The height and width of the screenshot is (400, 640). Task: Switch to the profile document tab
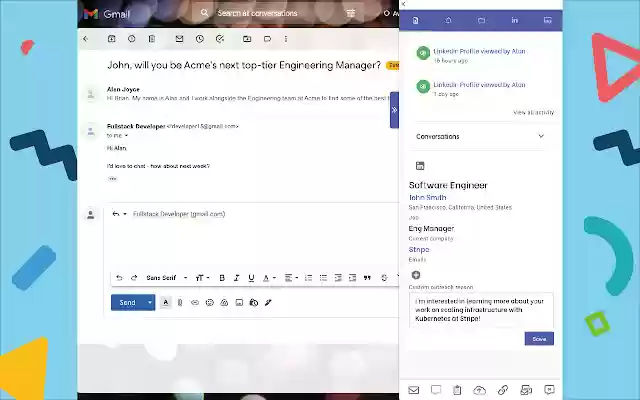[416, 20]
